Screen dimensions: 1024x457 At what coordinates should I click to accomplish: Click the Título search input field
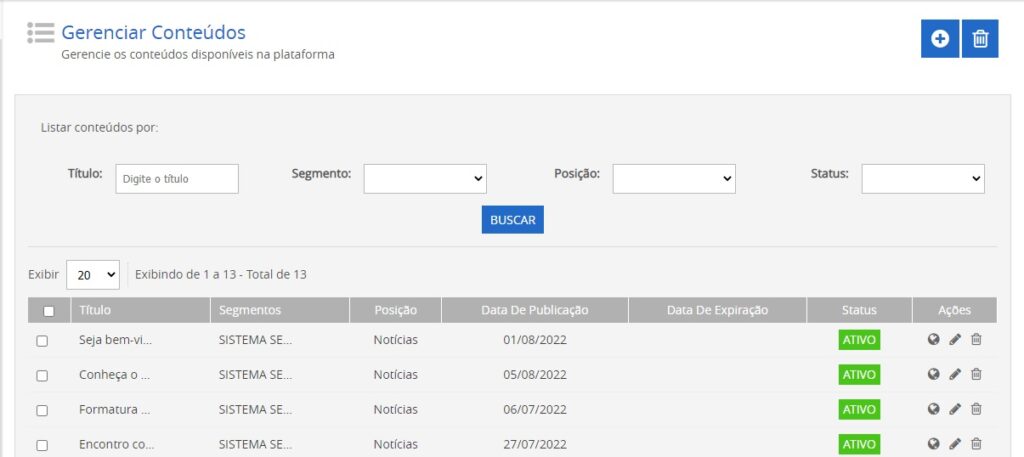click(x=177, y=179)
